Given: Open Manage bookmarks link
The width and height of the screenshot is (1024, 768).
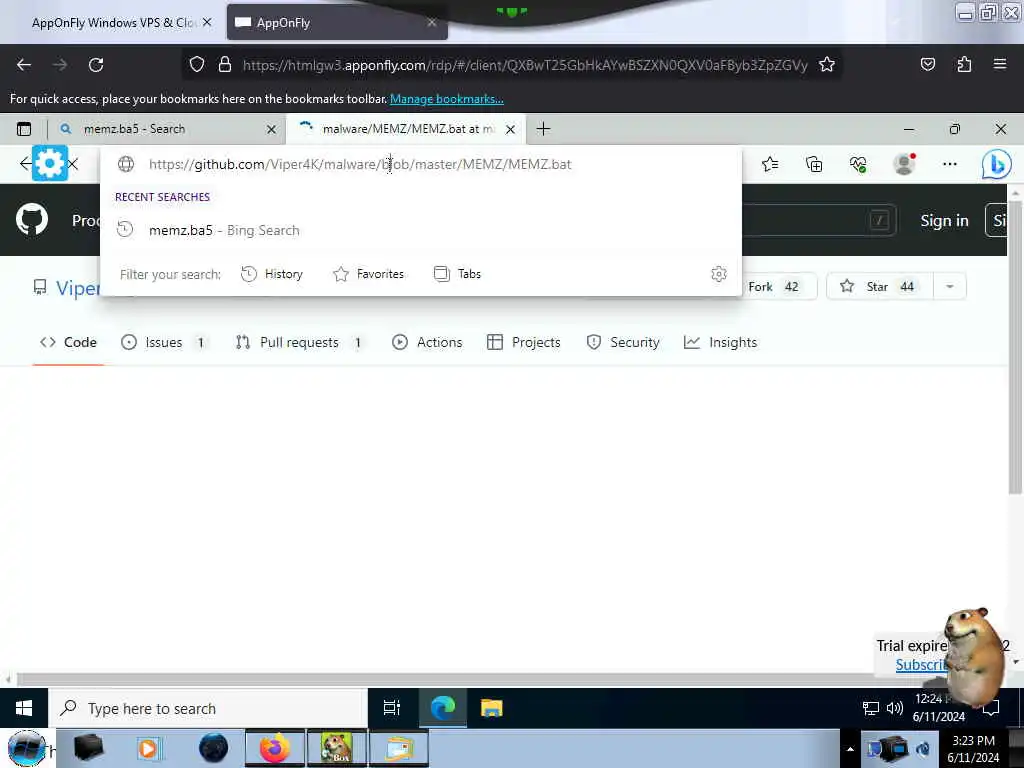Looking at the screenshot, I should (447, 99).
